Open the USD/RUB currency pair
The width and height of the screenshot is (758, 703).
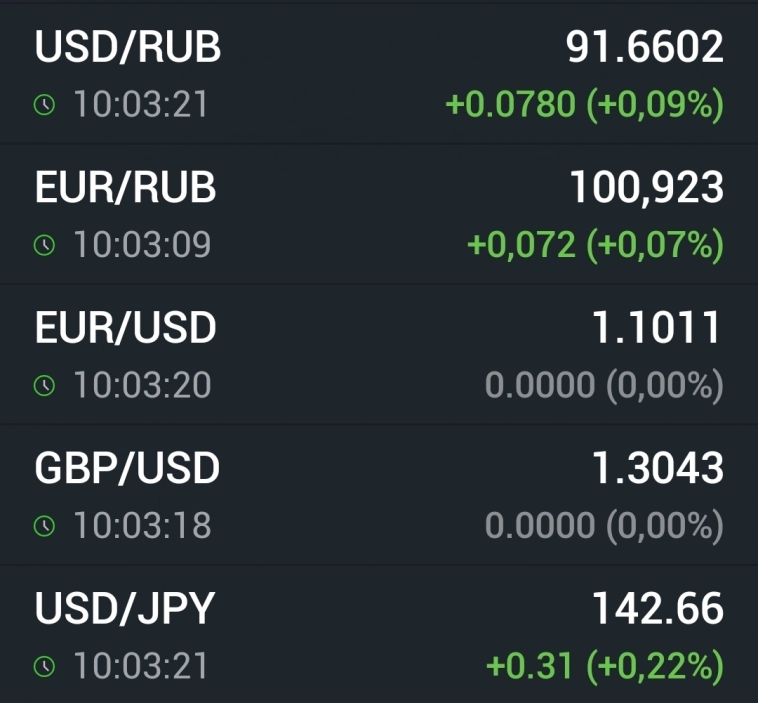click(128, 48)
